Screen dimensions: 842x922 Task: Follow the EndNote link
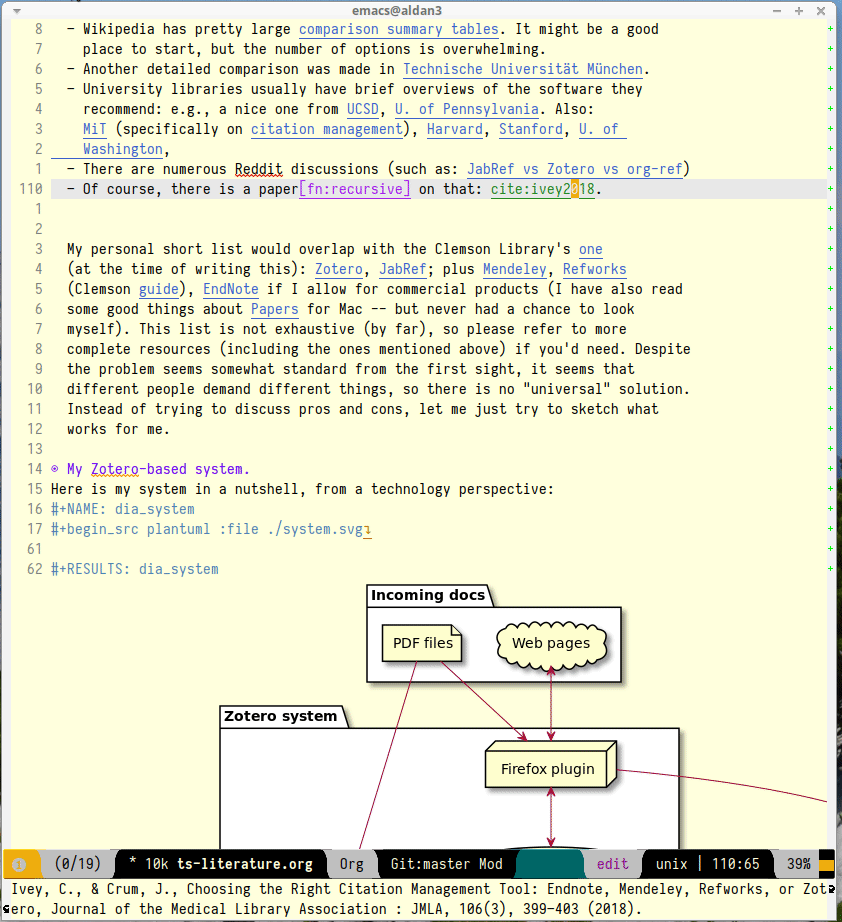click(x=230, y=289)
